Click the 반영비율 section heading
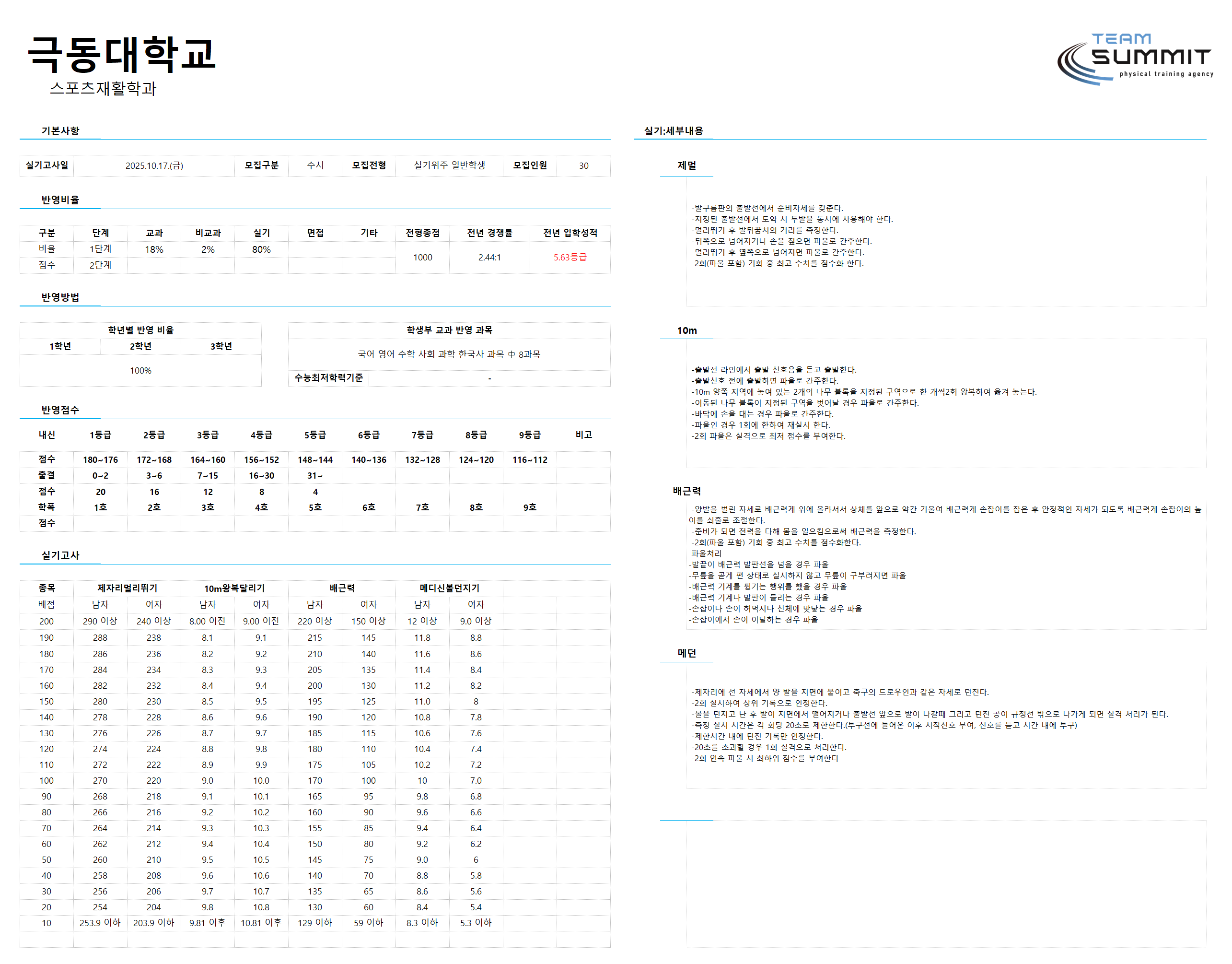 pyautogui.click(x=60, y=200)
